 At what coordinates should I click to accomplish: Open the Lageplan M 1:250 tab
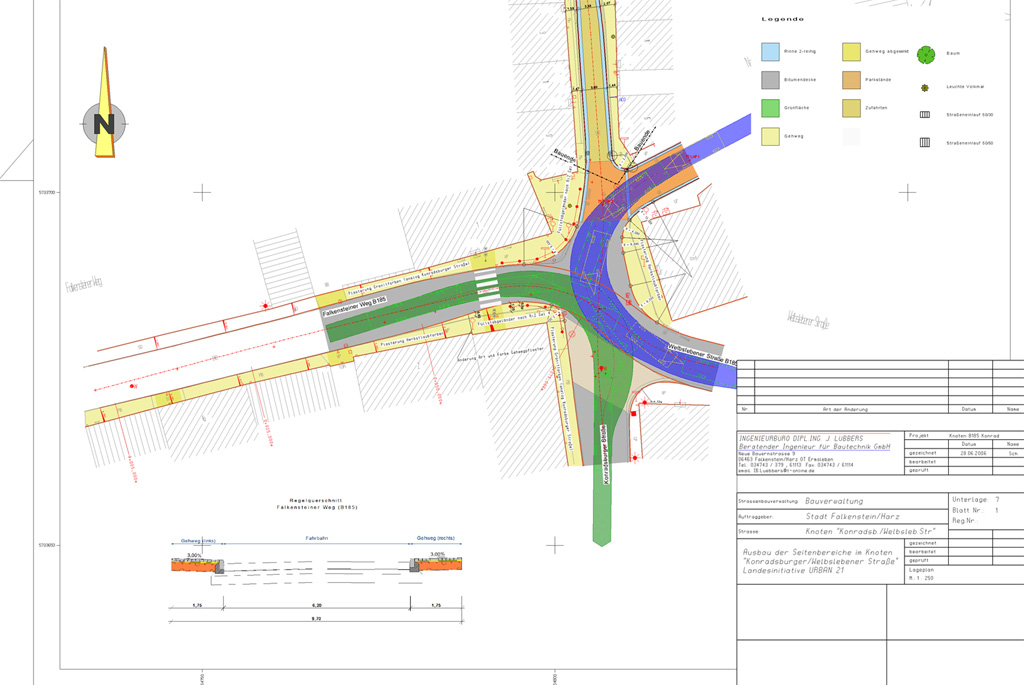click(x=920, y=574)
